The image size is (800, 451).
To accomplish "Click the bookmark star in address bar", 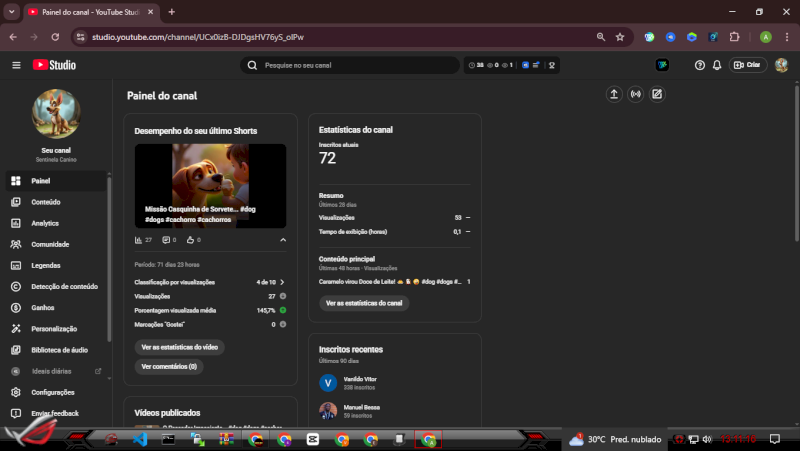I will pyautogui.click(x=620, y=37).
